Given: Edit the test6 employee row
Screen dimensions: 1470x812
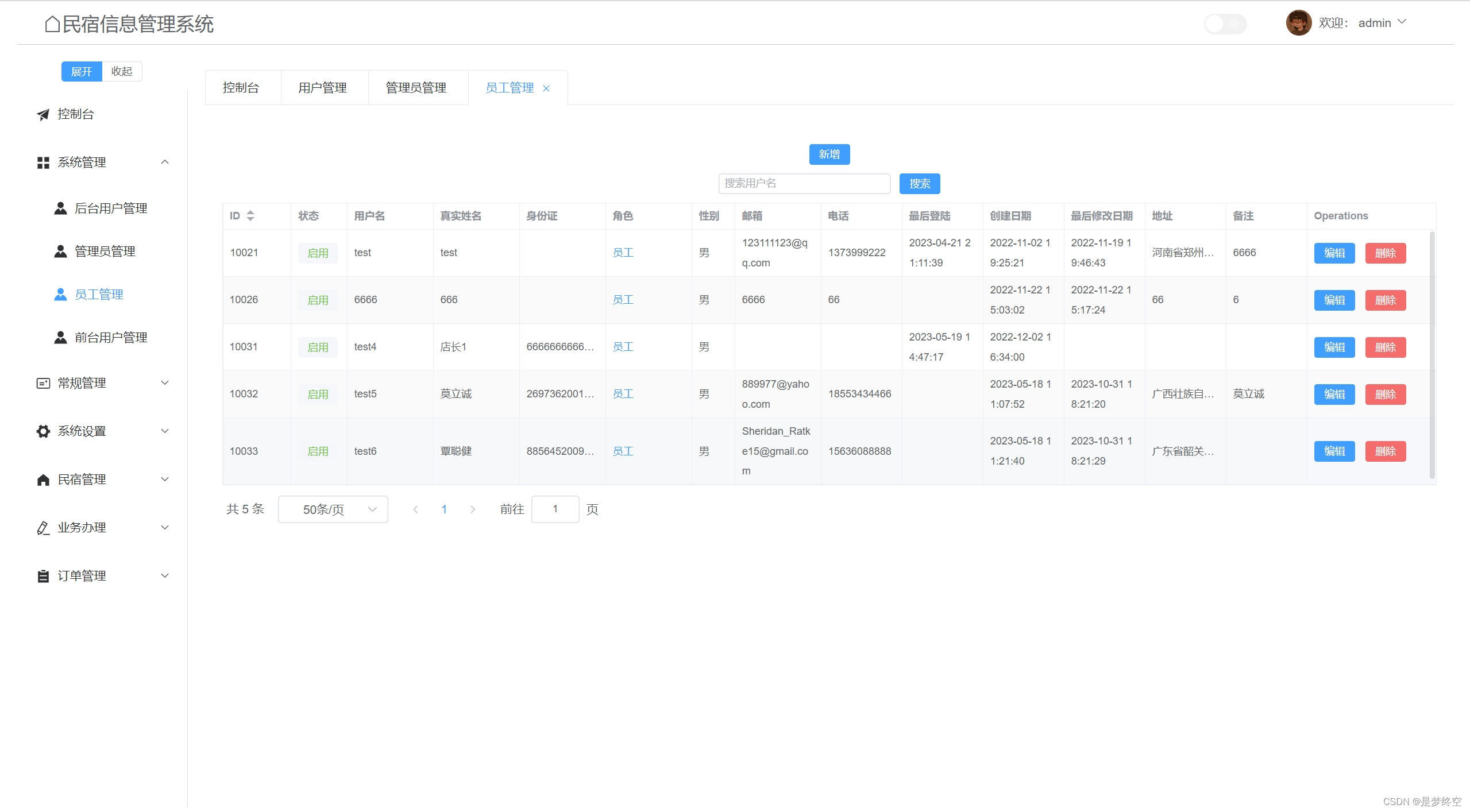Looking at the screenshot, I should tap(1334, 451).
